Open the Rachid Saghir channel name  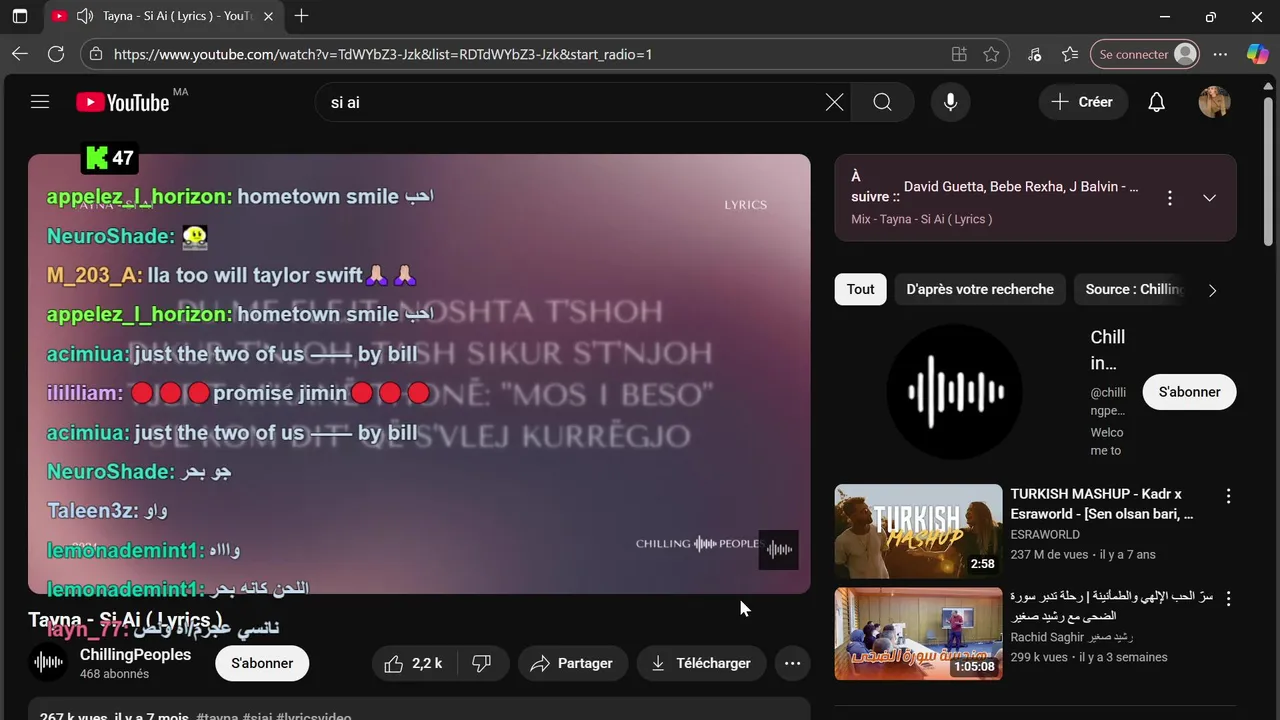click(1071, 637)
